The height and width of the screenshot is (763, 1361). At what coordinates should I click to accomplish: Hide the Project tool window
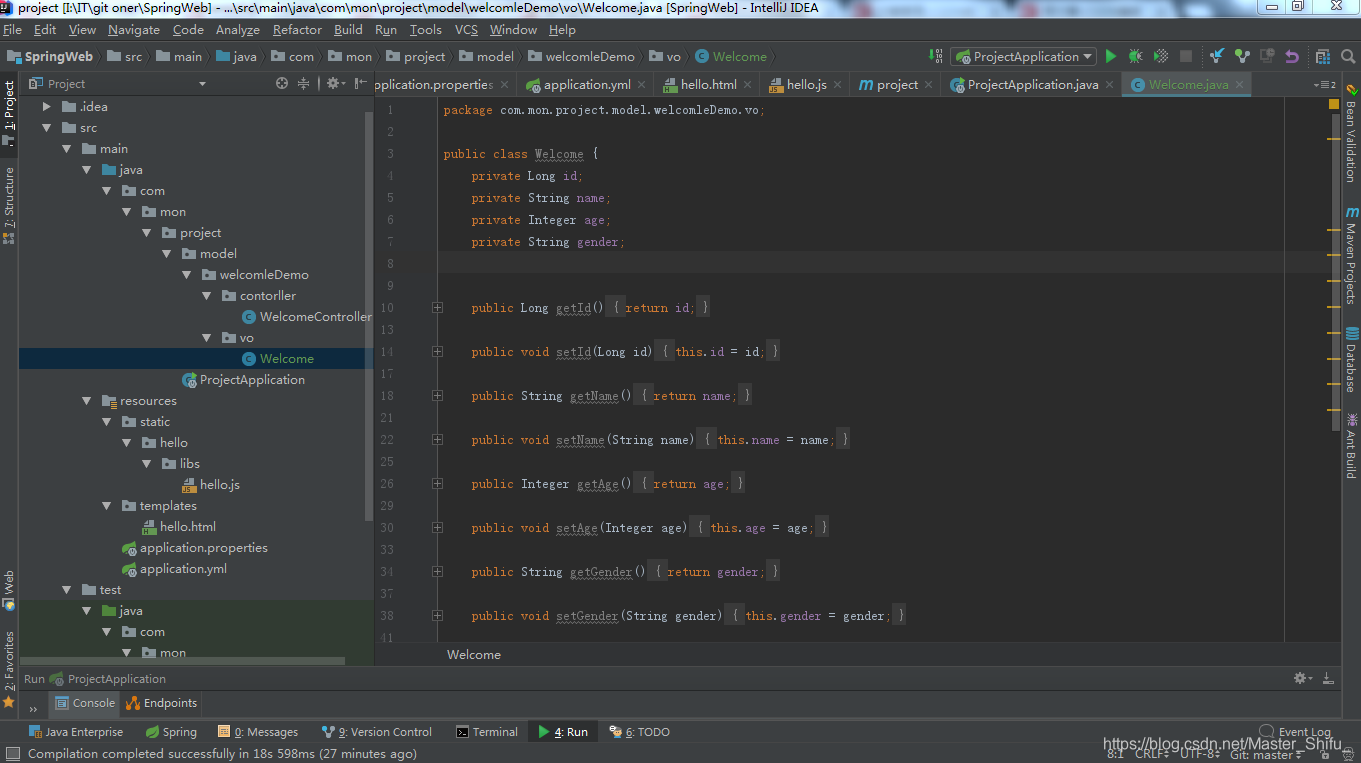pos(359,84)
